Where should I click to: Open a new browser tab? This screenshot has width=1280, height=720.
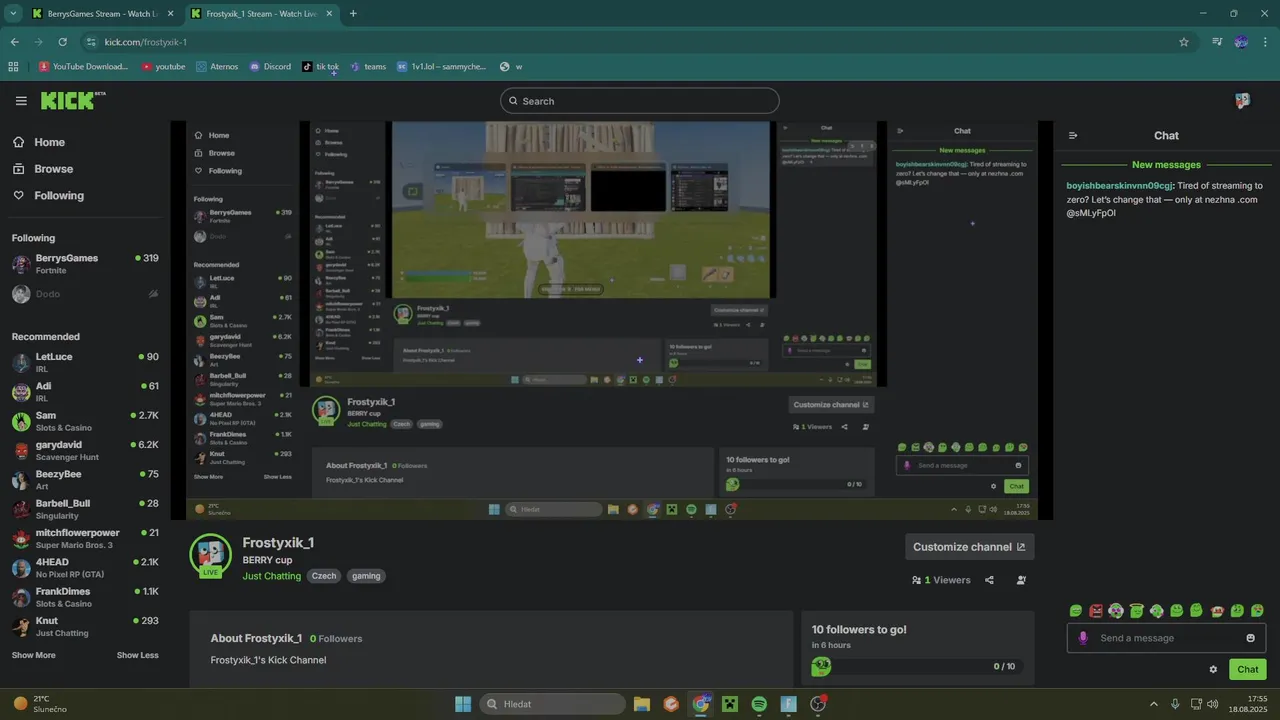[x=353, y=14]
